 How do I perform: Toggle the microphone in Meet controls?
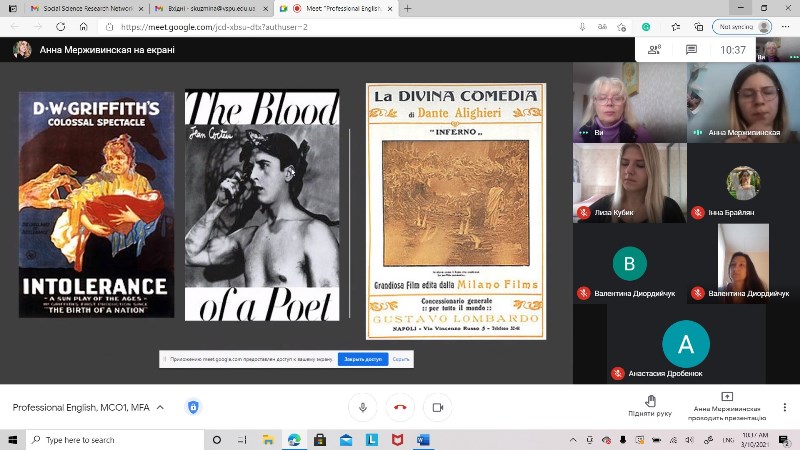pyautogui.click(x=363, y=407)
